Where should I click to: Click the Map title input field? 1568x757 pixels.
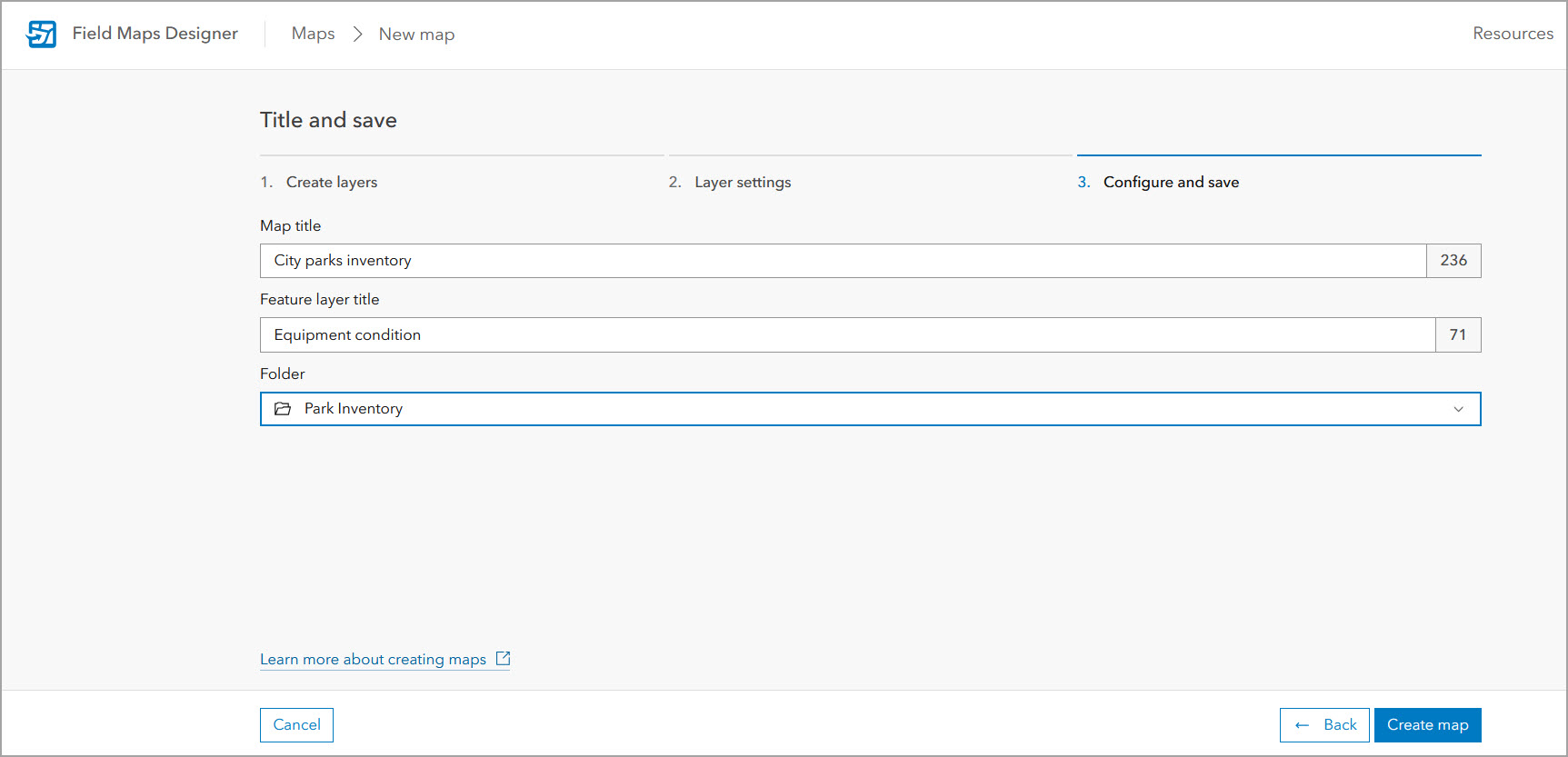click(x=842, y=261)
